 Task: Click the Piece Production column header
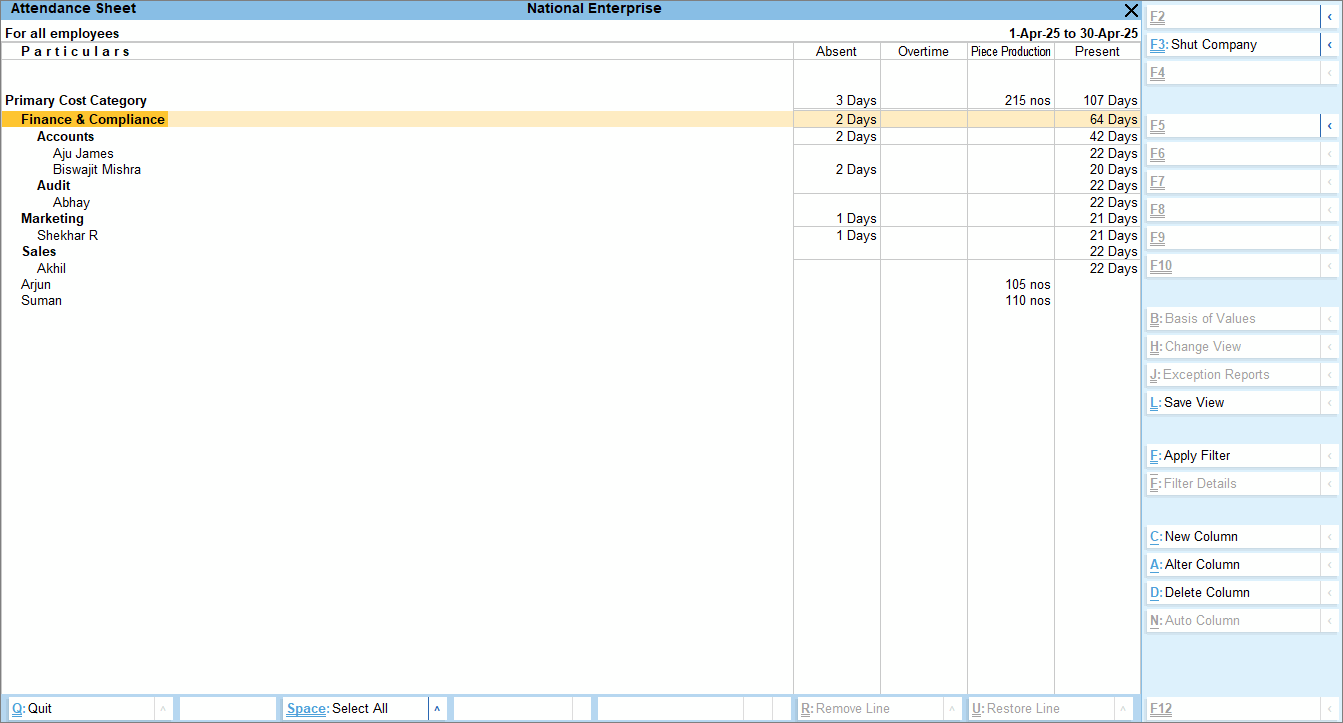(1010, 52)
